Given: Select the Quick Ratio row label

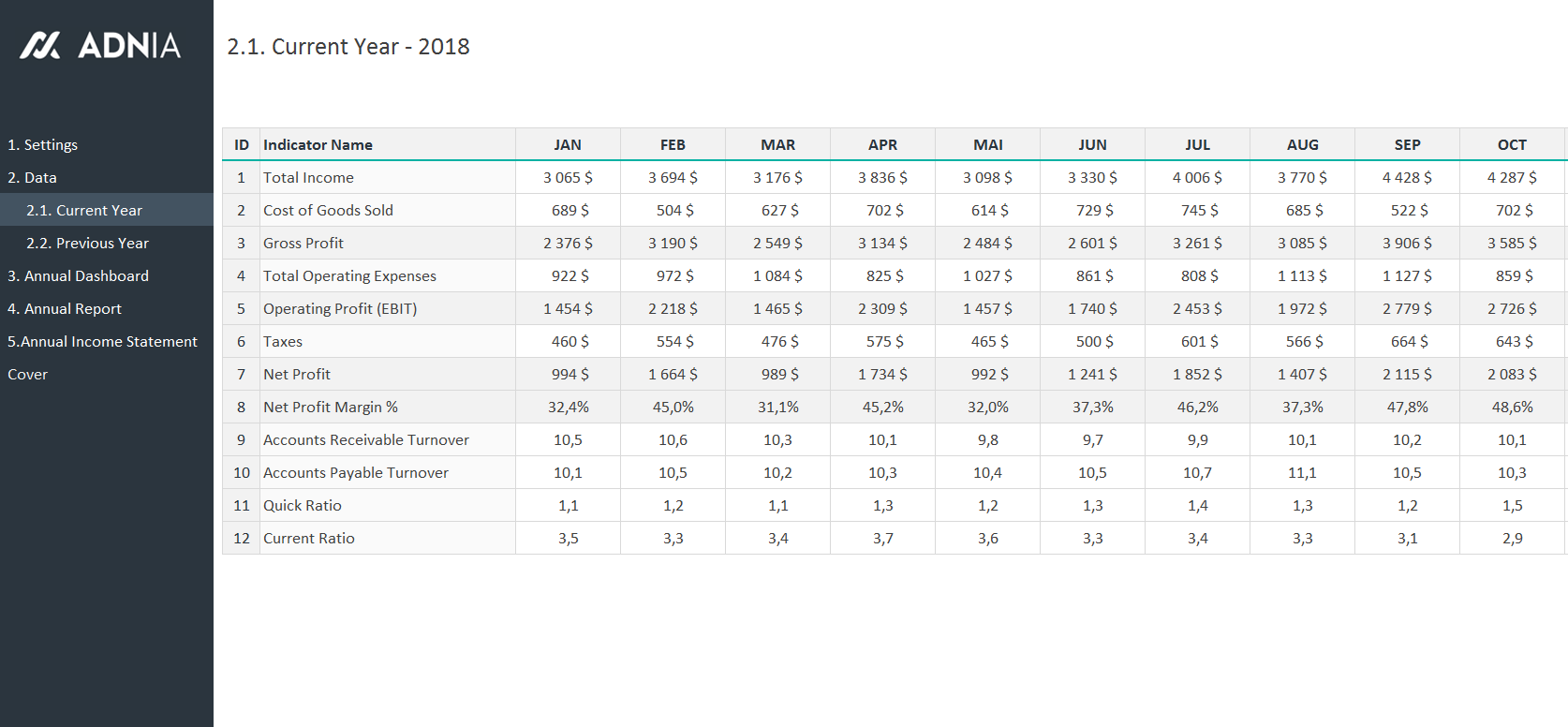Looking at the screenshot, I should point(303,505).
